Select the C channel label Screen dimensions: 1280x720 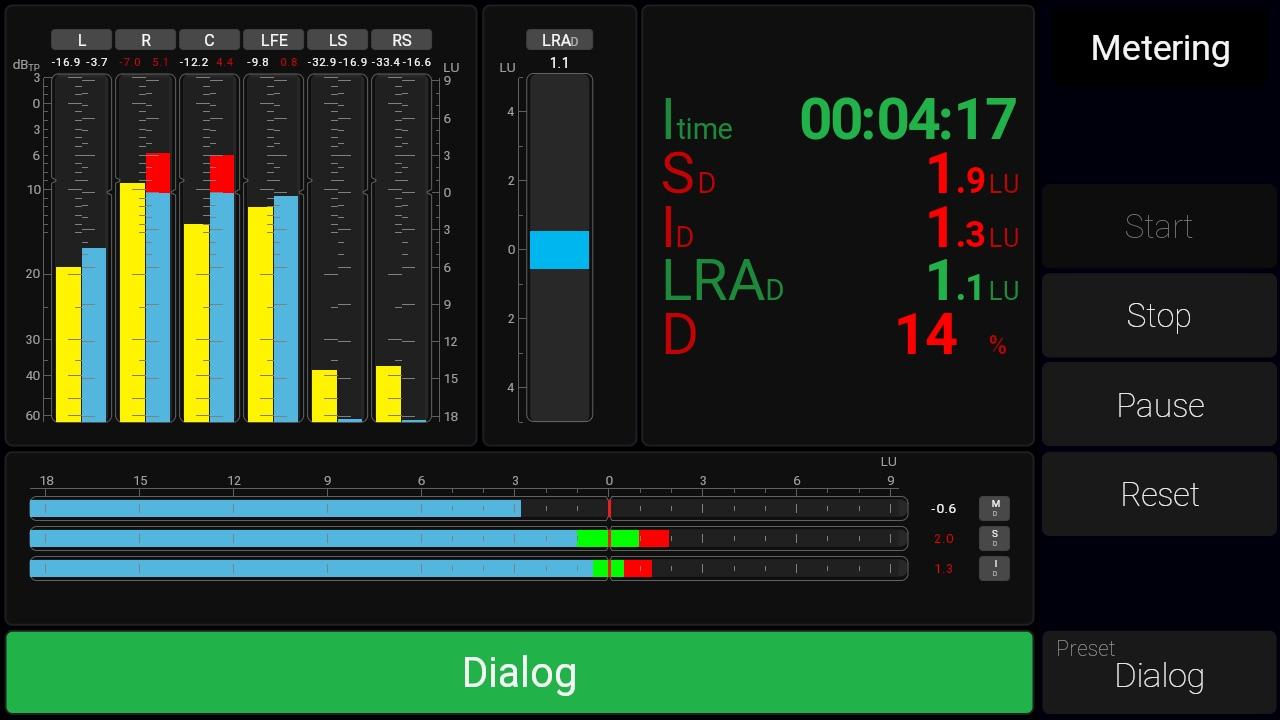pyautogui.click(x=209, y=40)
